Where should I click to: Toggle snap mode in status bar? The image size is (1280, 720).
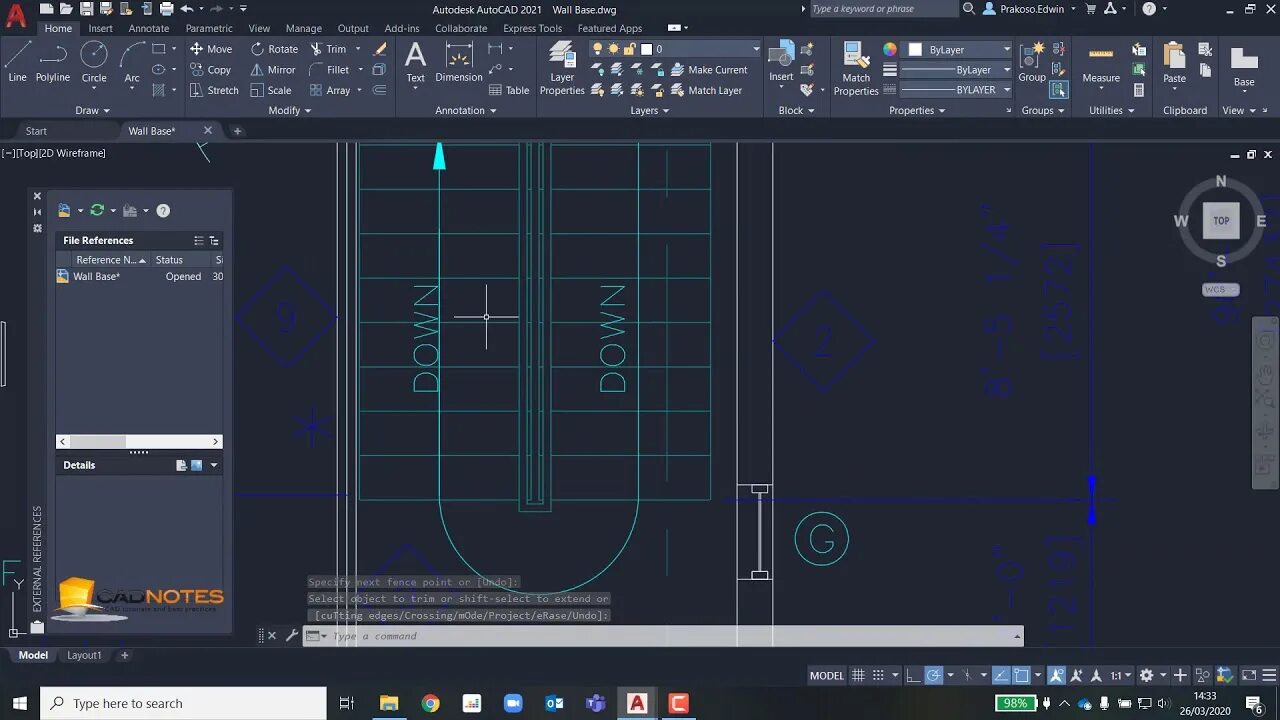click(878, 676)
